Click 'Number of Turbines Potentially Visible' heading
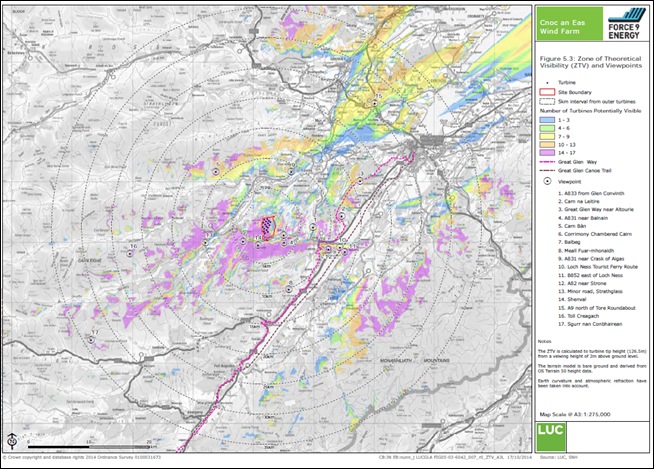The width and height of the screenshot is (654, 469). coord(590,111)
